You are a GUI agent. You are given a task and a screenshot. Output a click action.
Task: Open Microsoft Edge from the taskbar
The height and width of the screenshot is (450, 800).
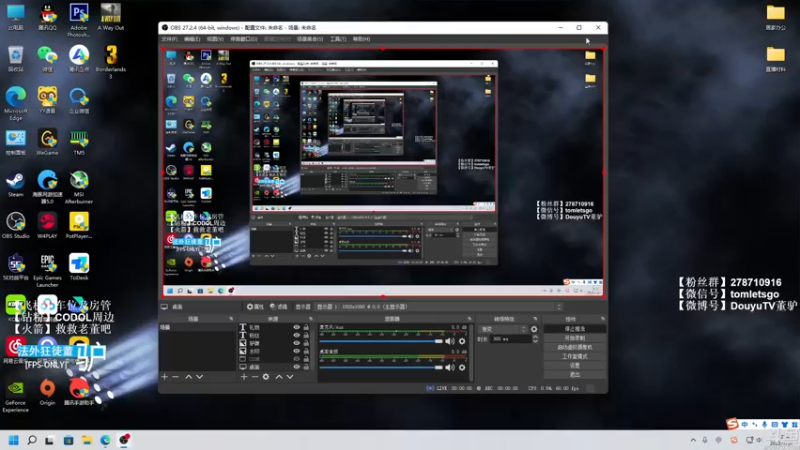(105, 440)
